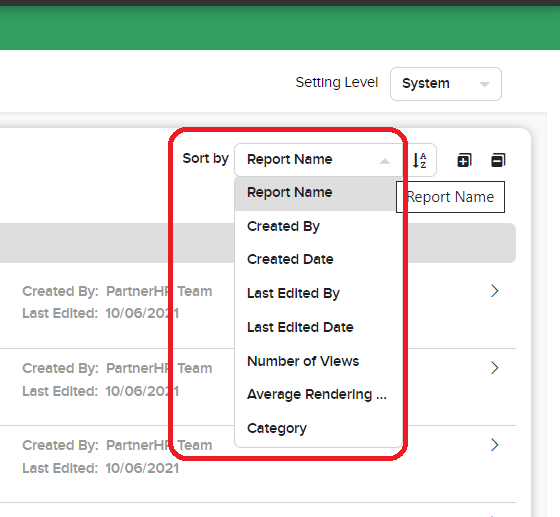Toggle the A-Z sort order icon
Viewport: 560px width, 517px height.
click(x=420, y=160)
